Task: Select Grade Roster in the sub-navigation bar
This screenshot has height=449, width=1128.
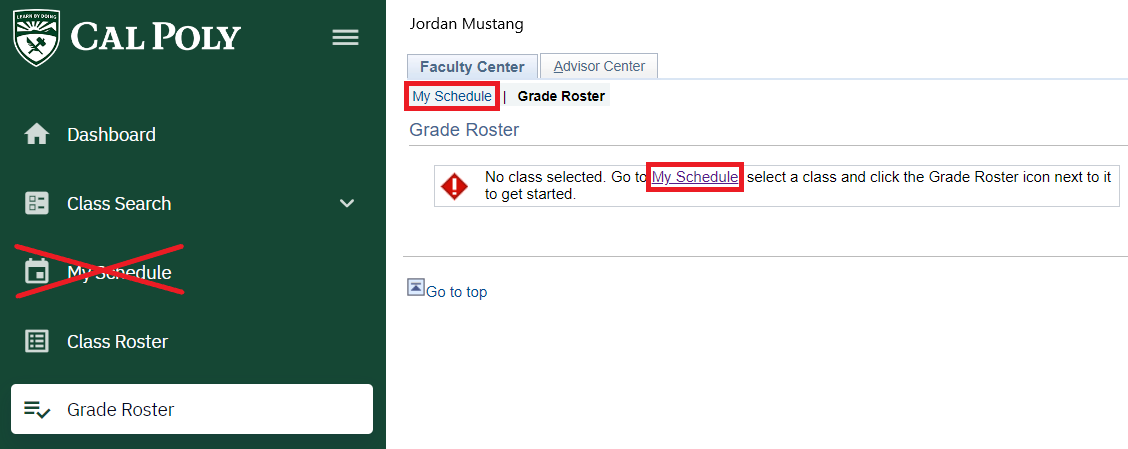Action: [561, 97]
